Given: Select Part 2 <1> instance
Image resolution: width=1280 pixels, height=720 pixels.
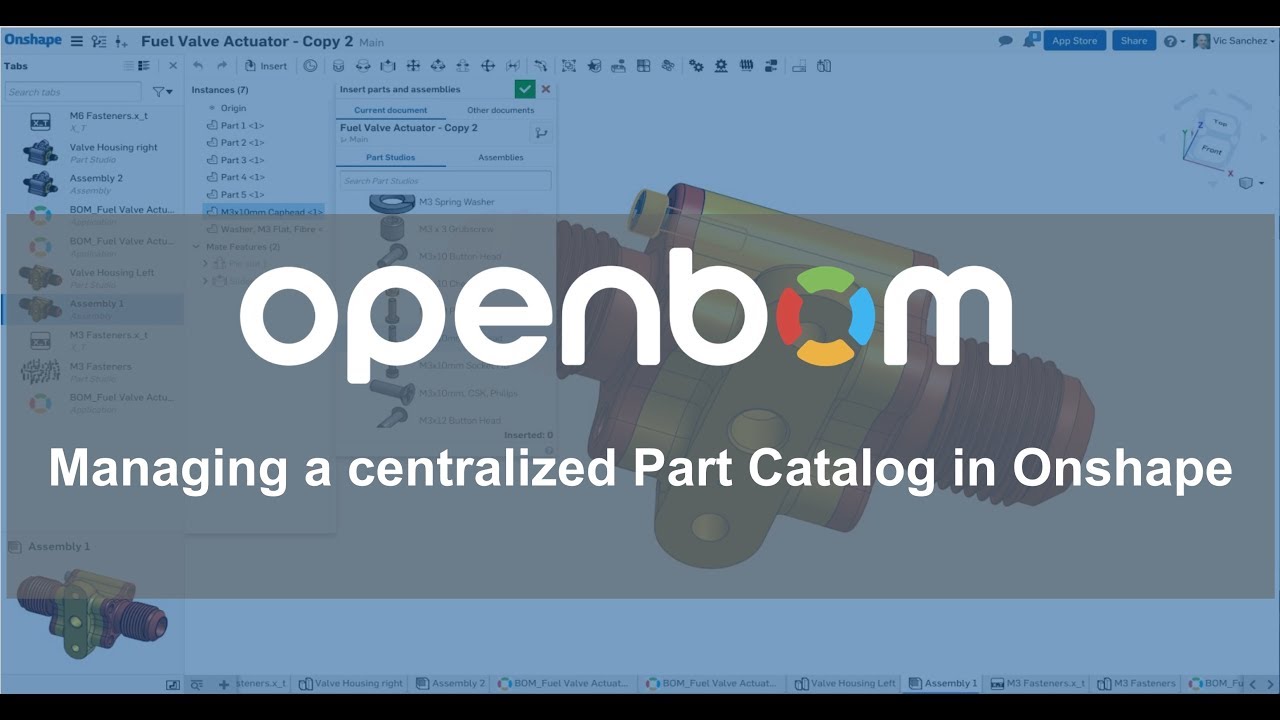Looking at the screenshot, I should (x=236, y=143).
